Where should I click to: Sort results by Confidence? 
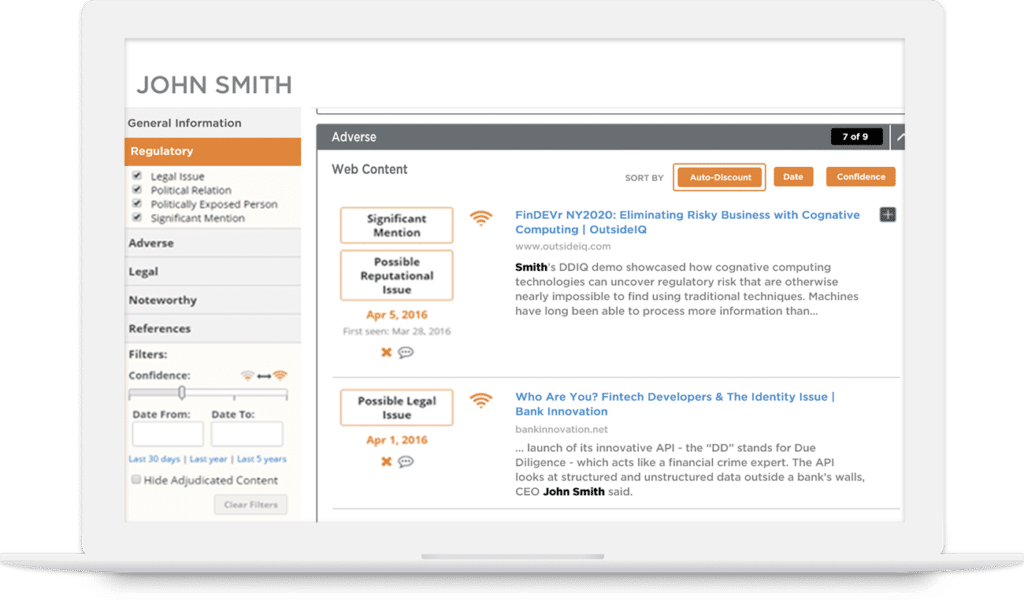[x=861, y=176]
